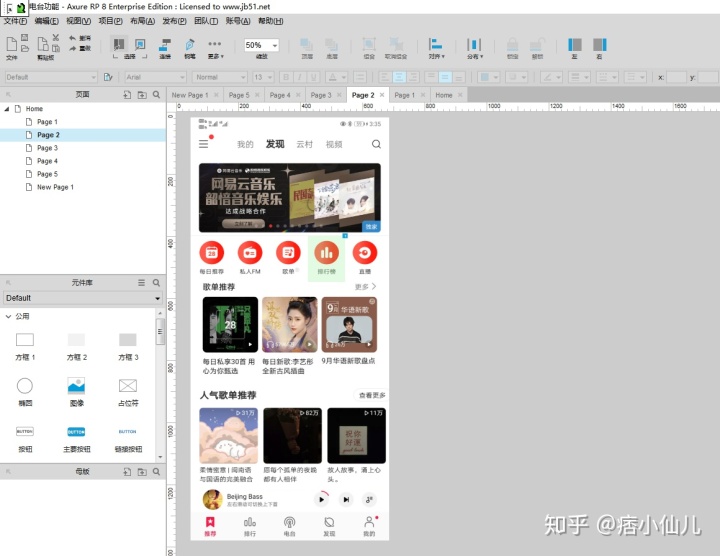Screen dimensions: 720x556
Task: Open the font size 13 dropdown
Action: coord(263,77)
